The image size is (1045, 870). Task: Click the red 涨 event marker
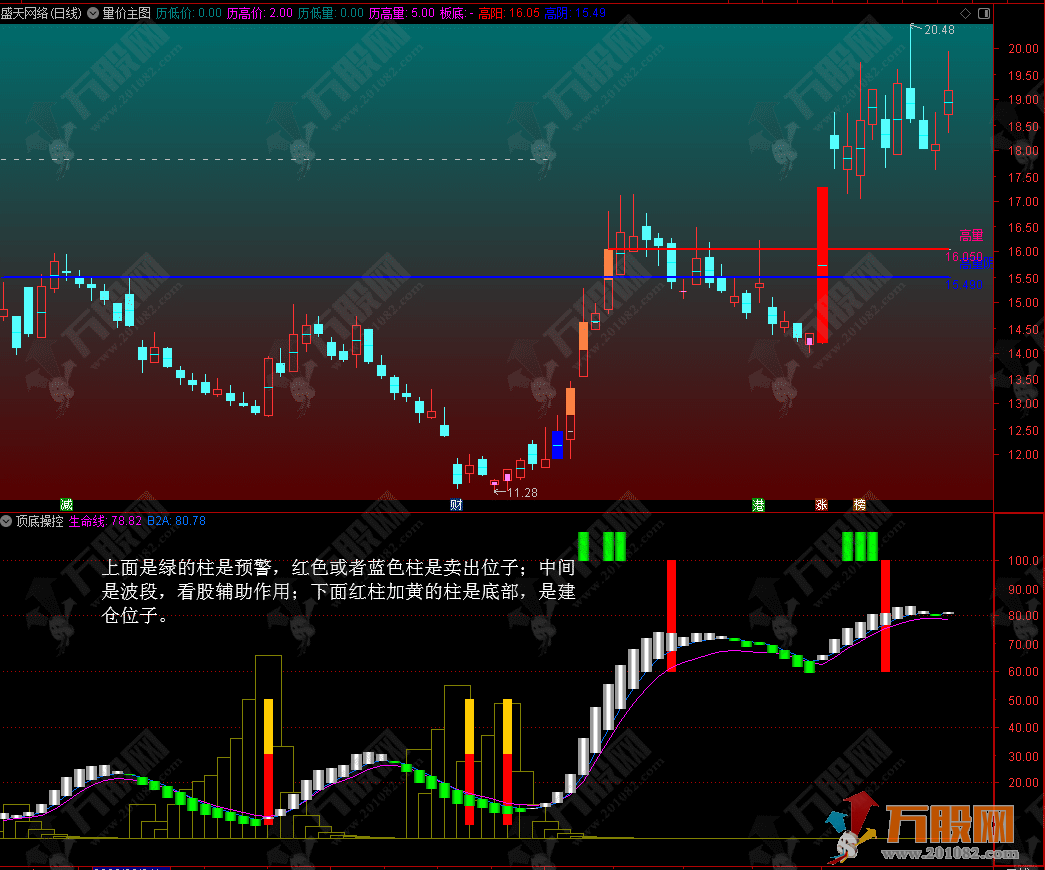coord(822,504)
